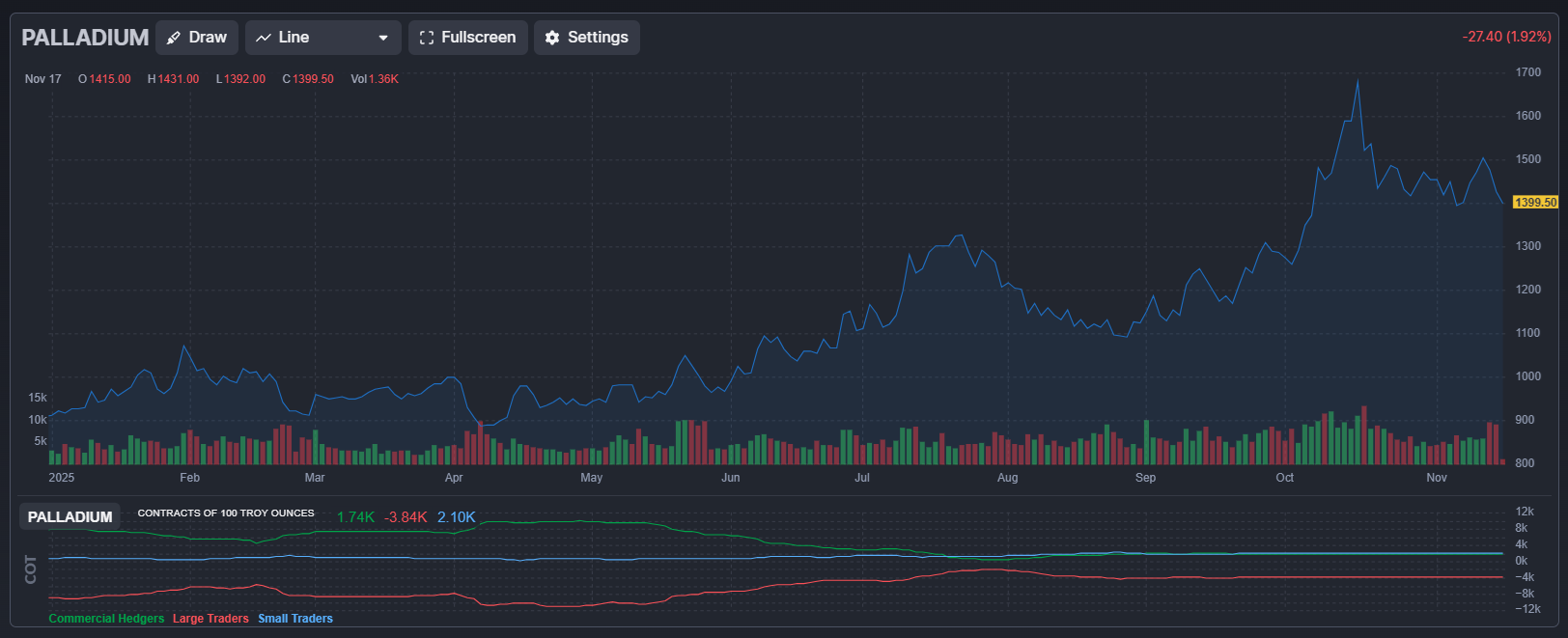This screenshot has width=1568, height=638.
Task: Click the red -3.84K COT value
Action: click(x=406, y=517)
